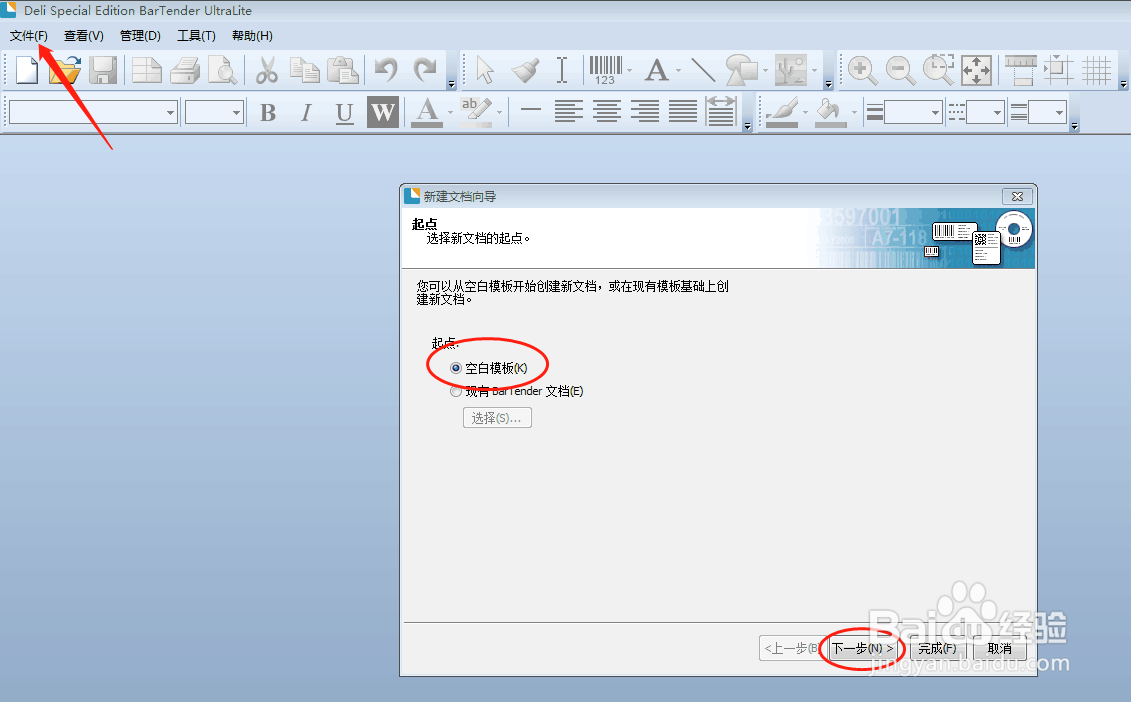Toggle right text alignment
Image resolution: width=1131 pixels, height=702 pixels.
[x=645, y=112]
